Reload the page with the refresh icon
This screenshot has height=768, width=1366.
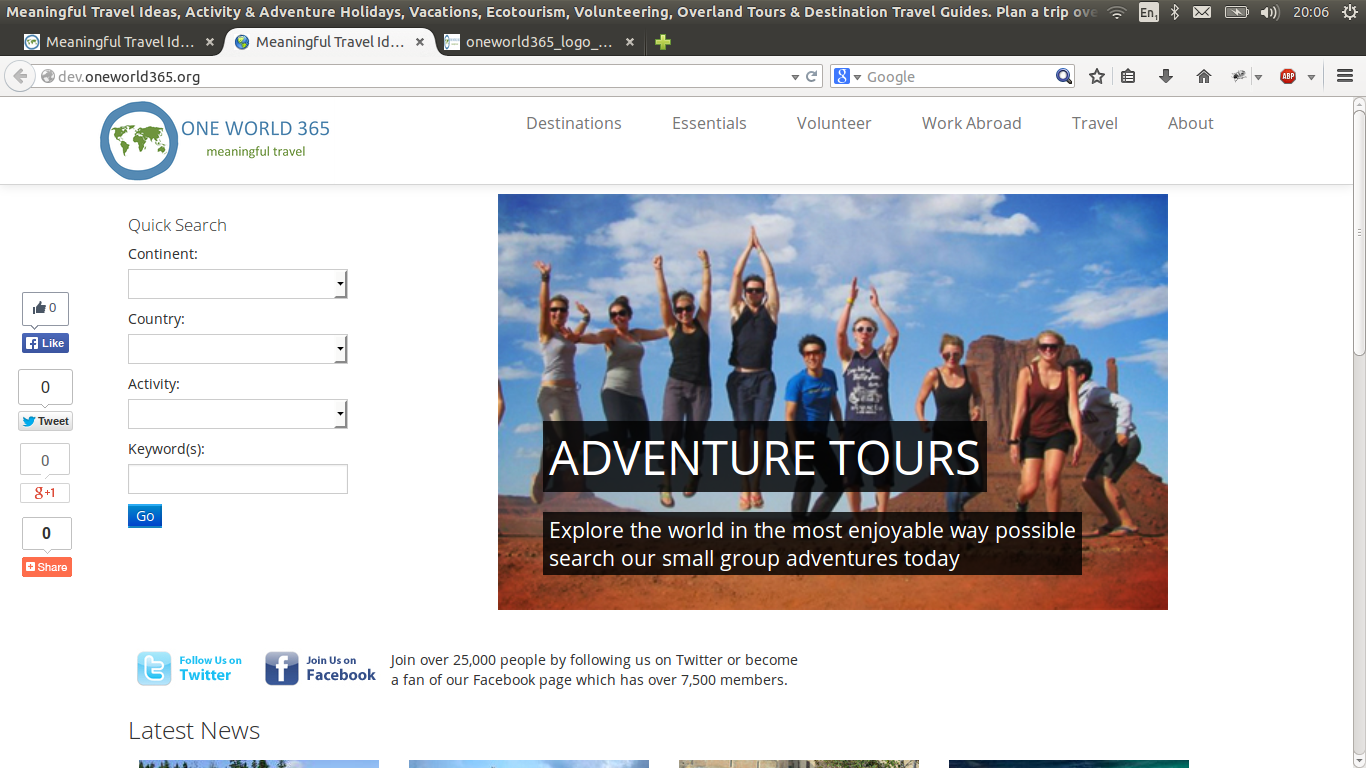click(x=812, y=77)
